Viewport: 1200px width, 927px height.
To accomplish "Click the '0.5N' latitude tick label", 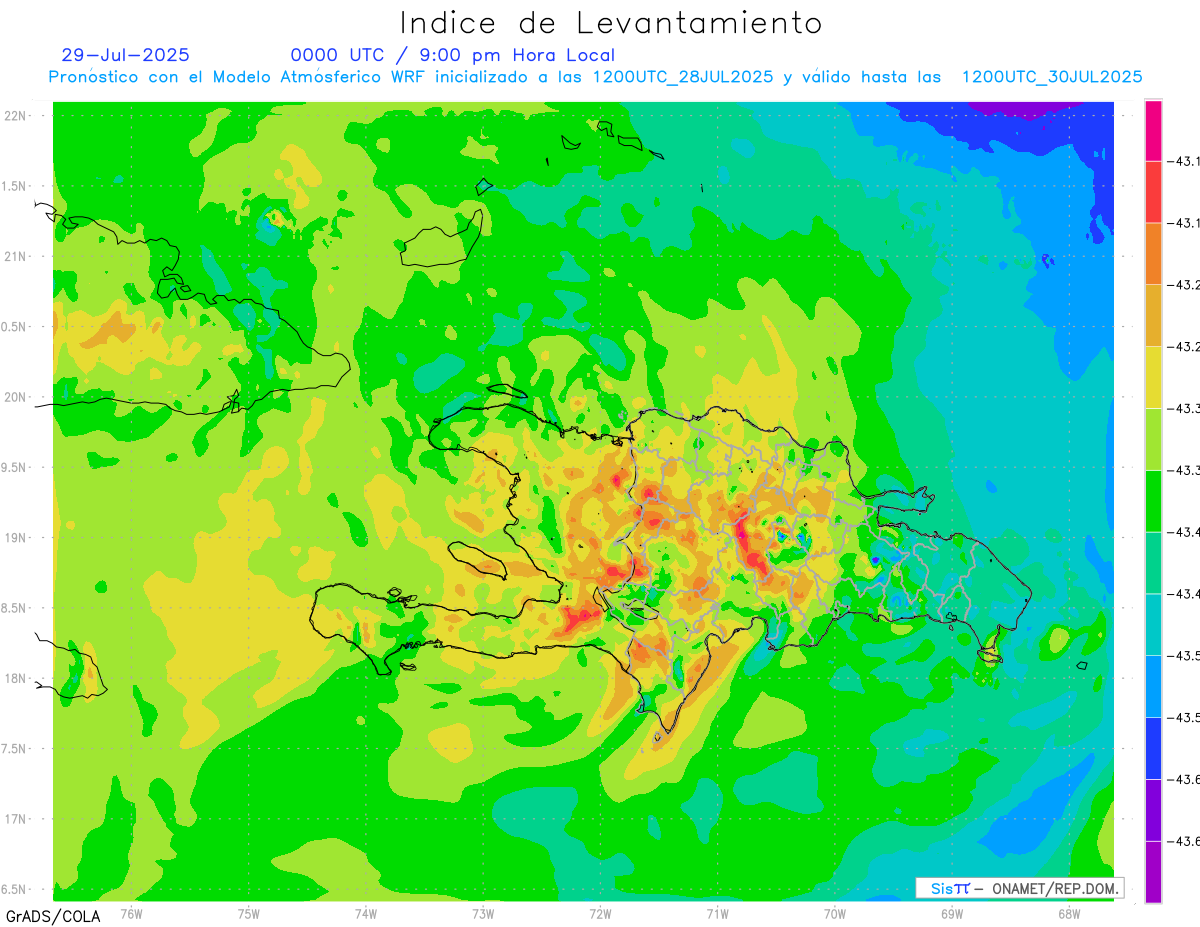I will (14, 327).
